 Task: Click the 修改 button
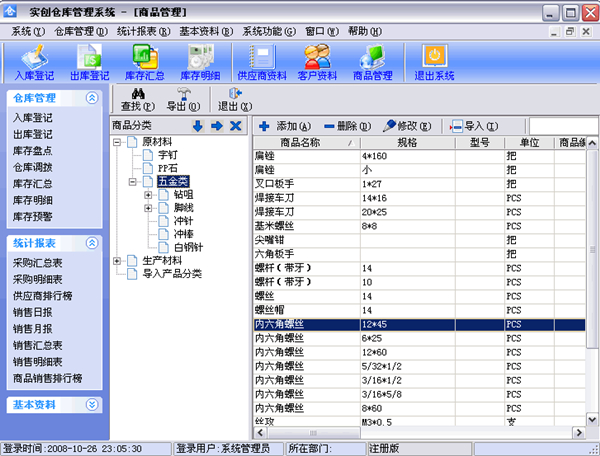tap(406, 126)
